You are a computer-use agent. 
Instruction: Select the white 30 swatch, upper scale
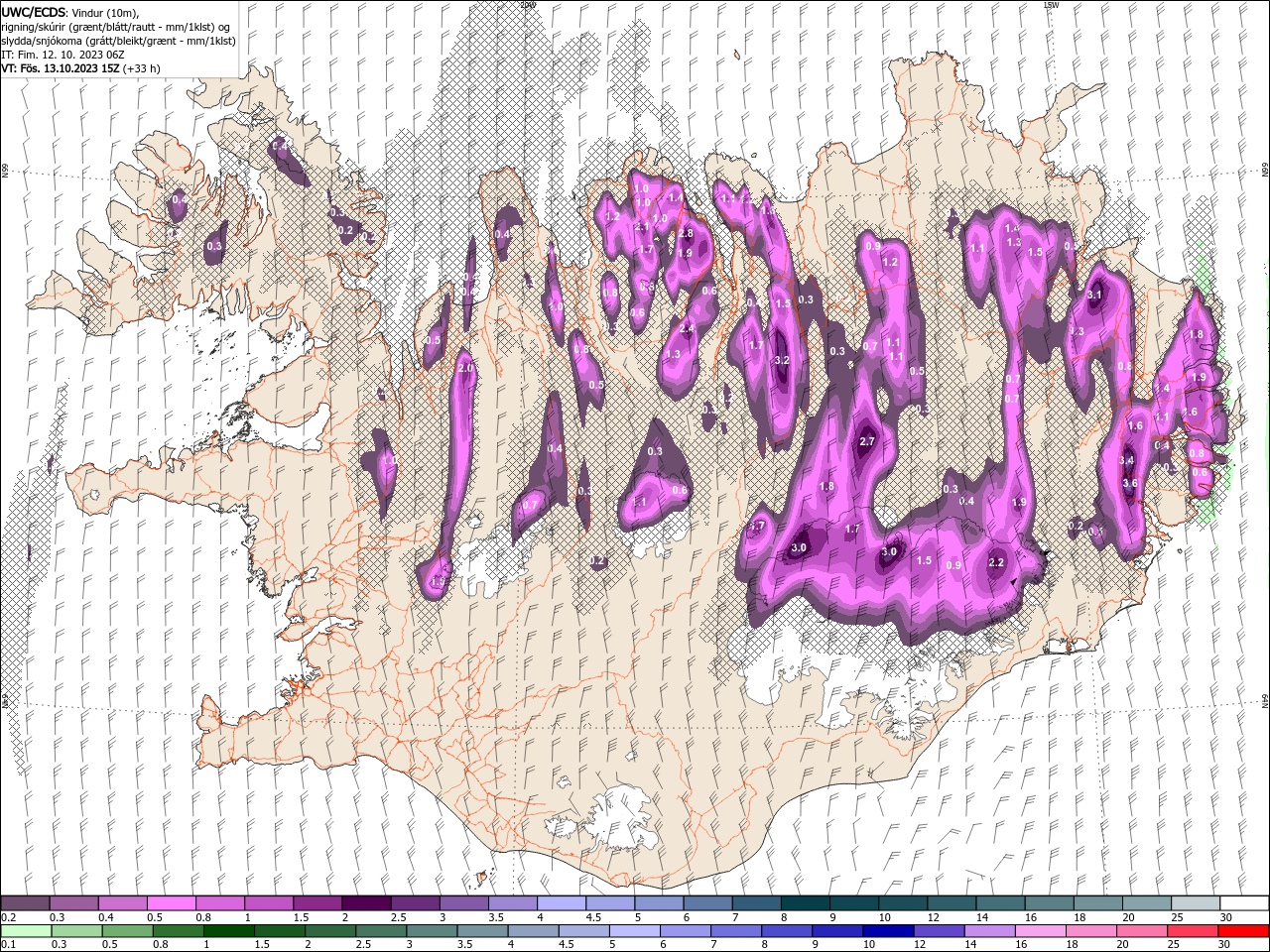1244,903
